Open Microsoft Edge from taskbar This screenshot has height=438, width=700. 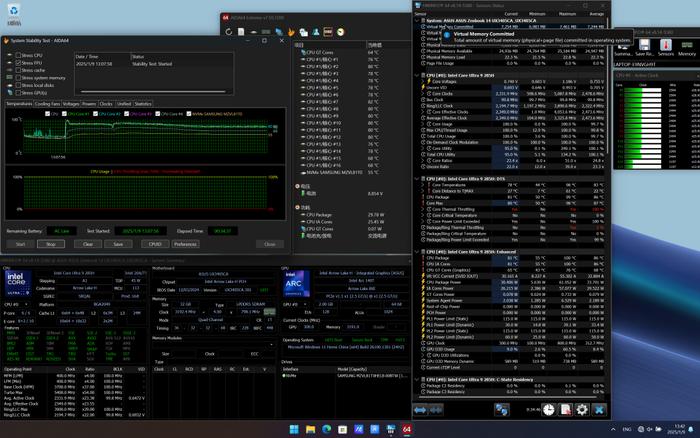[x=326, y=429]
